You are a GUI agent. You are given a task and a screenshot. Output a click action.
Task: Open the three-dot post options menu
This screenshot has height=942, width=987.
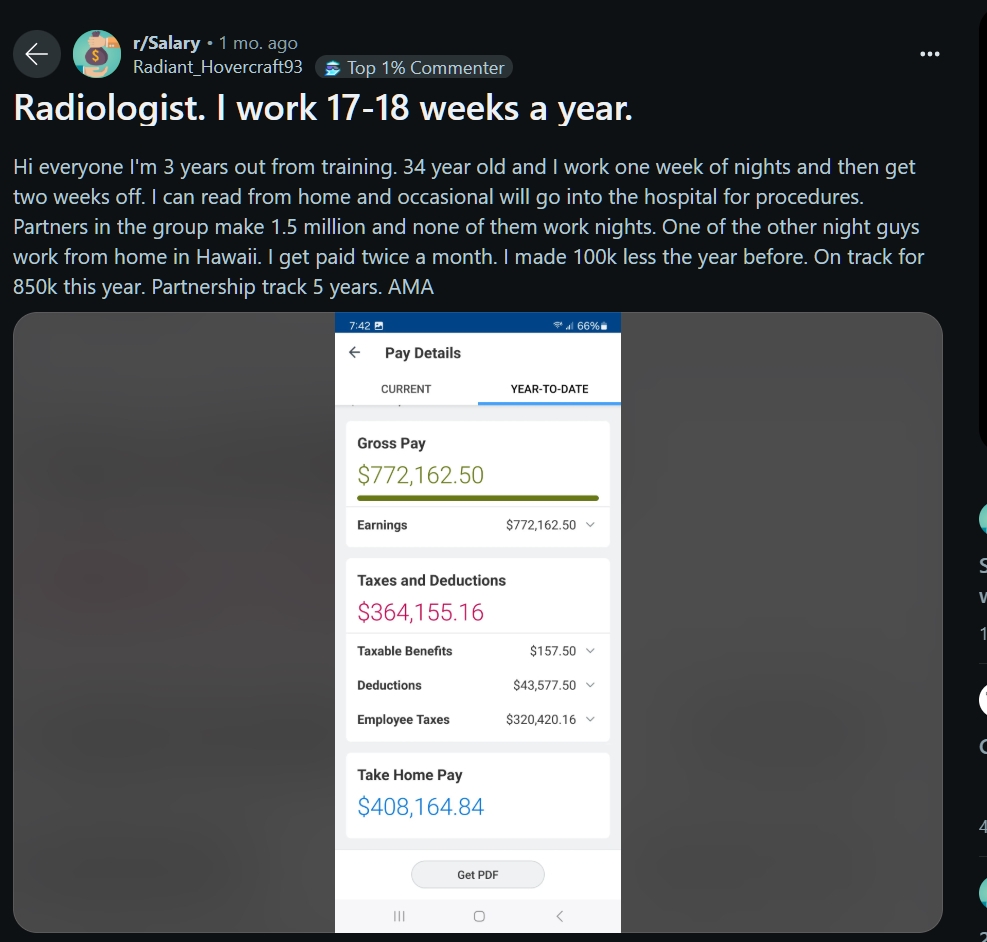pos(929,54)
